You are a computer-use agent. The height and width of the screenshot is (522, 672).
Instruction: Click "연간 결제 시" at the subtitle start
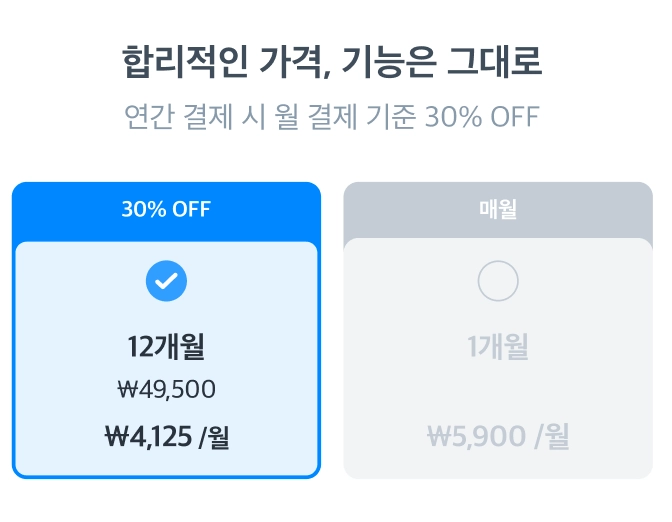coord(185,117)
